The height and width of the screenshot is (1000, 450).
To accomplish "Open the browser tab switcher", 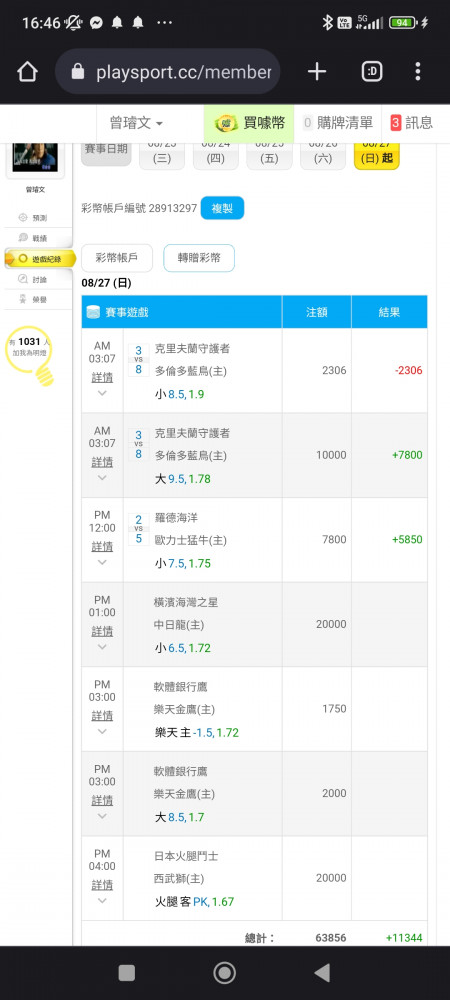I will point(372,72).
